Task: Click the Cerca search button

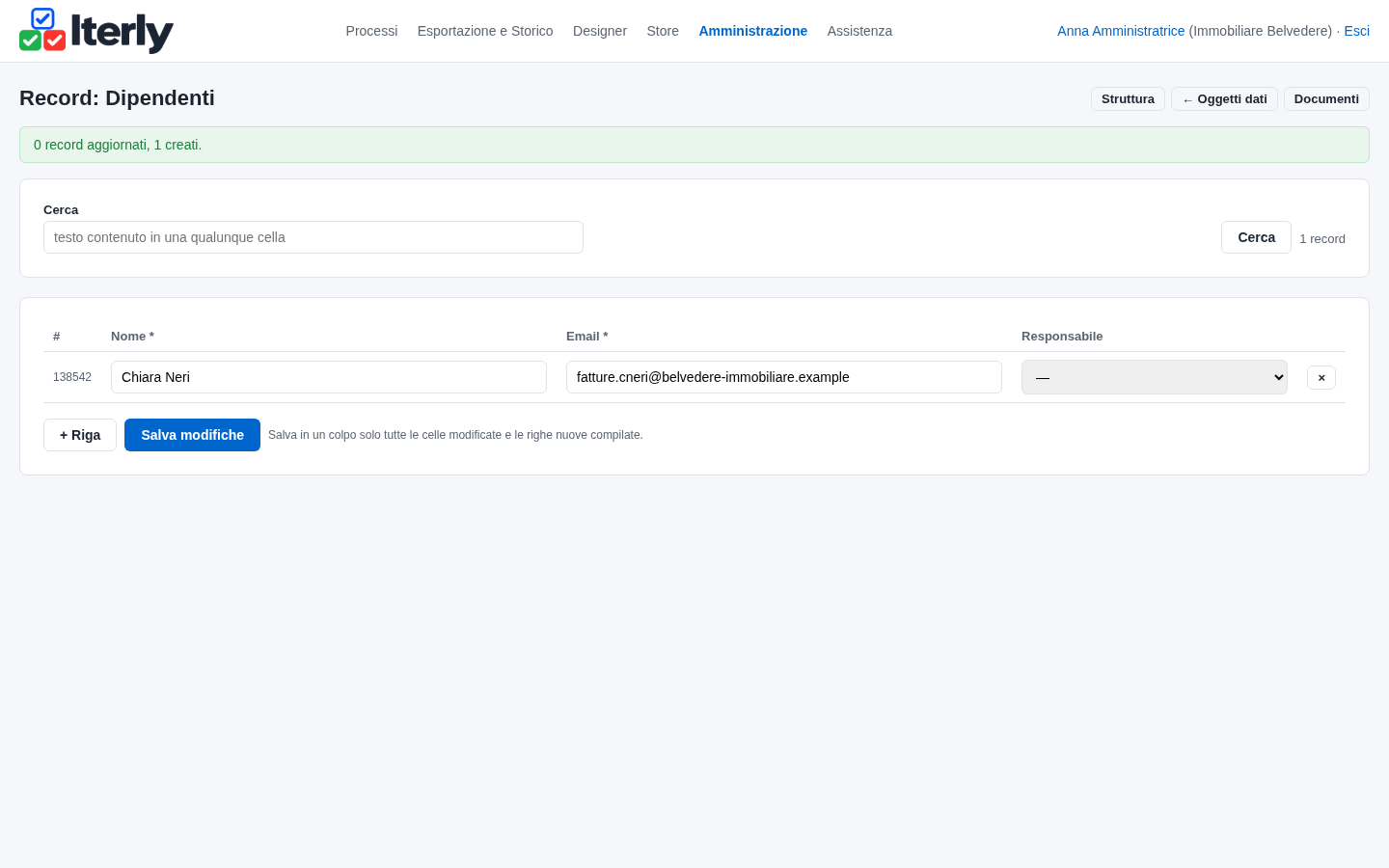Action: click(1256, 237)
